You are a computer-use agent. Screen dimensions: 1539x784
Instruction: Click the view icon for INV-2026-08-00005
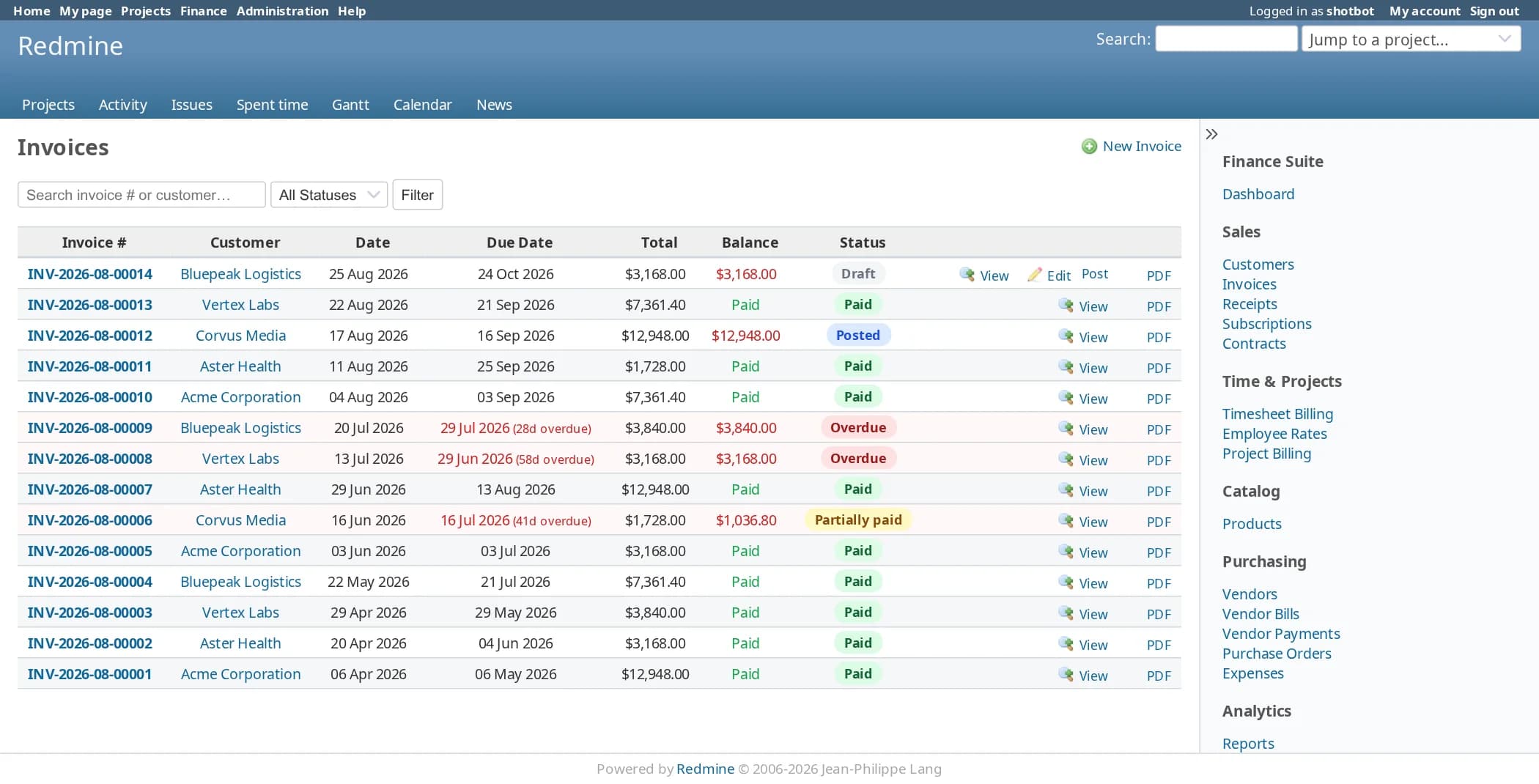pyautogui.click(x=1066, y=552)
